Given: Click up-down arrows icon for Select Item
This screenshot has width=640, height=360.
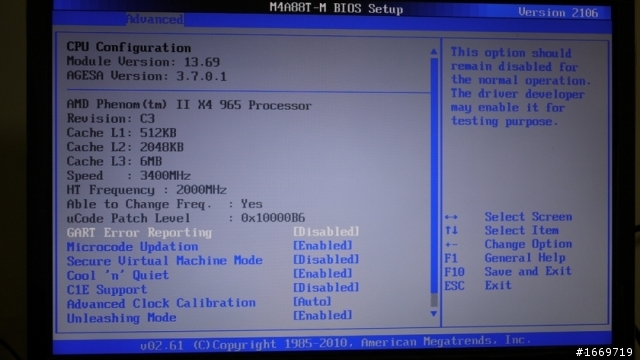Looking at the screenshot, I should 451,230.
